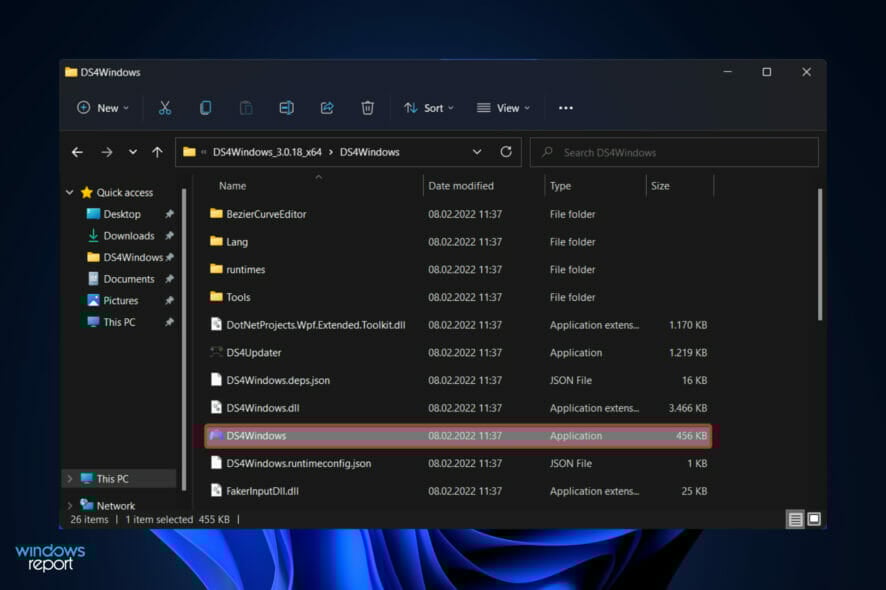
Task: Expand the Network tree node
Action: pyautogui.click(x=69, y=506)
